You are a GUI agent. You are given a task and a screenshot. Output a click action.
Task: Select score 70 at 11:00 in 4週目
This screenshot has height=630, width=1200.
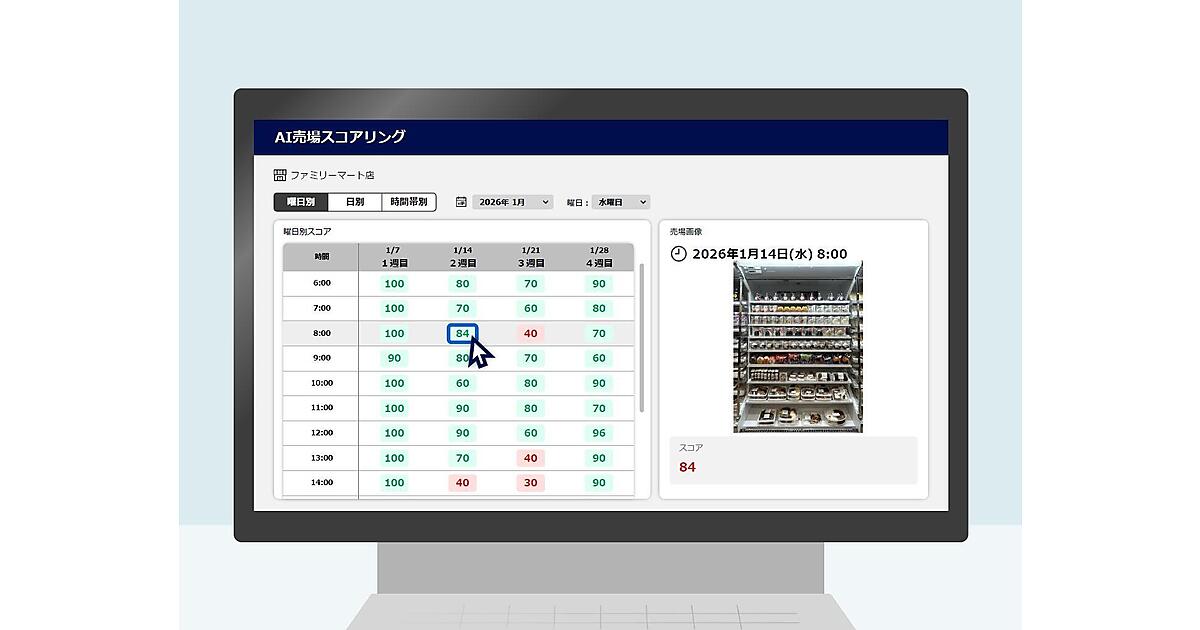click(x=598, y=408)
